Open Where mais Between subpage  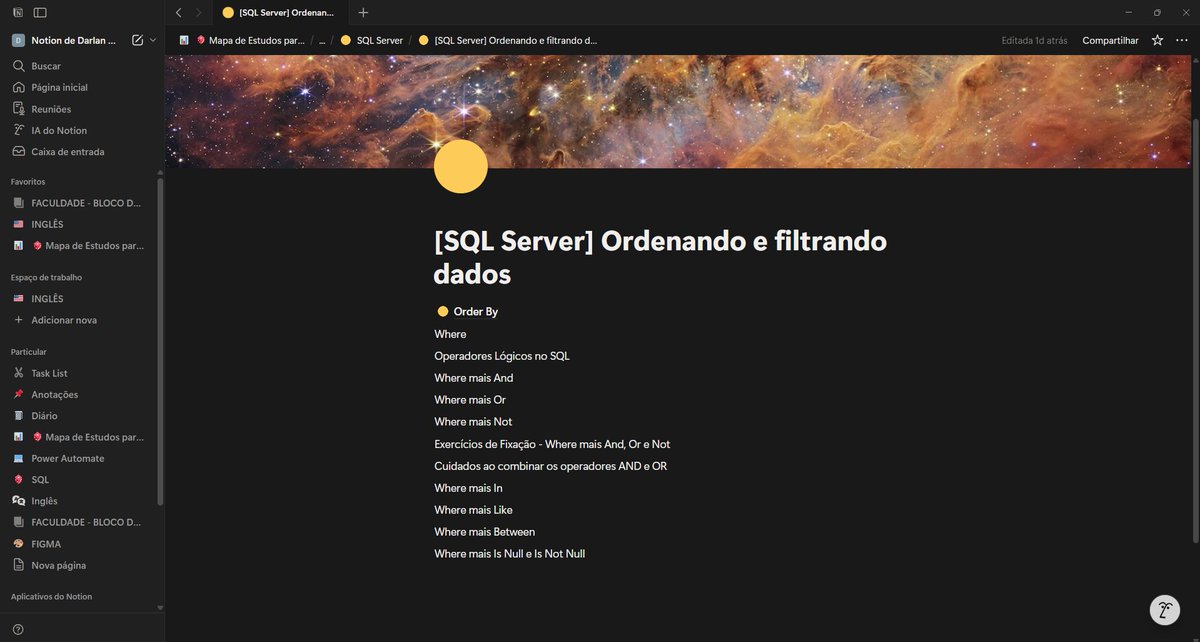point(485,532)
